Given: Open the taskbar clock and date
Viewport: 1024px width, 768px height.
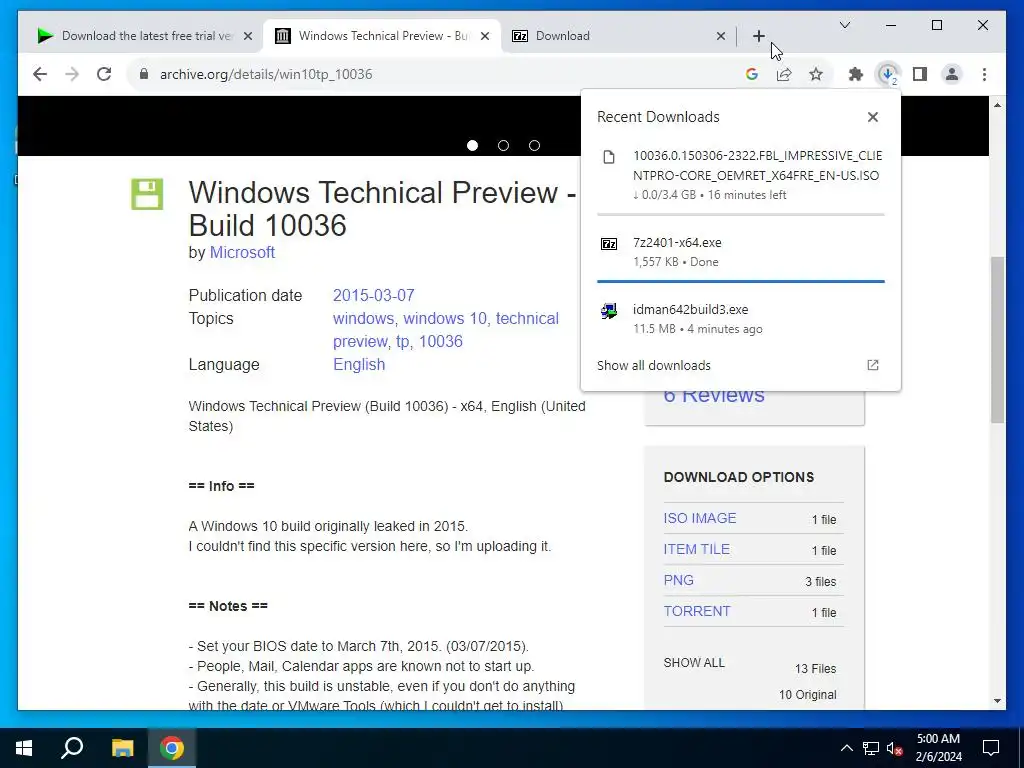Looking at the screenshot, I should 938,748.
